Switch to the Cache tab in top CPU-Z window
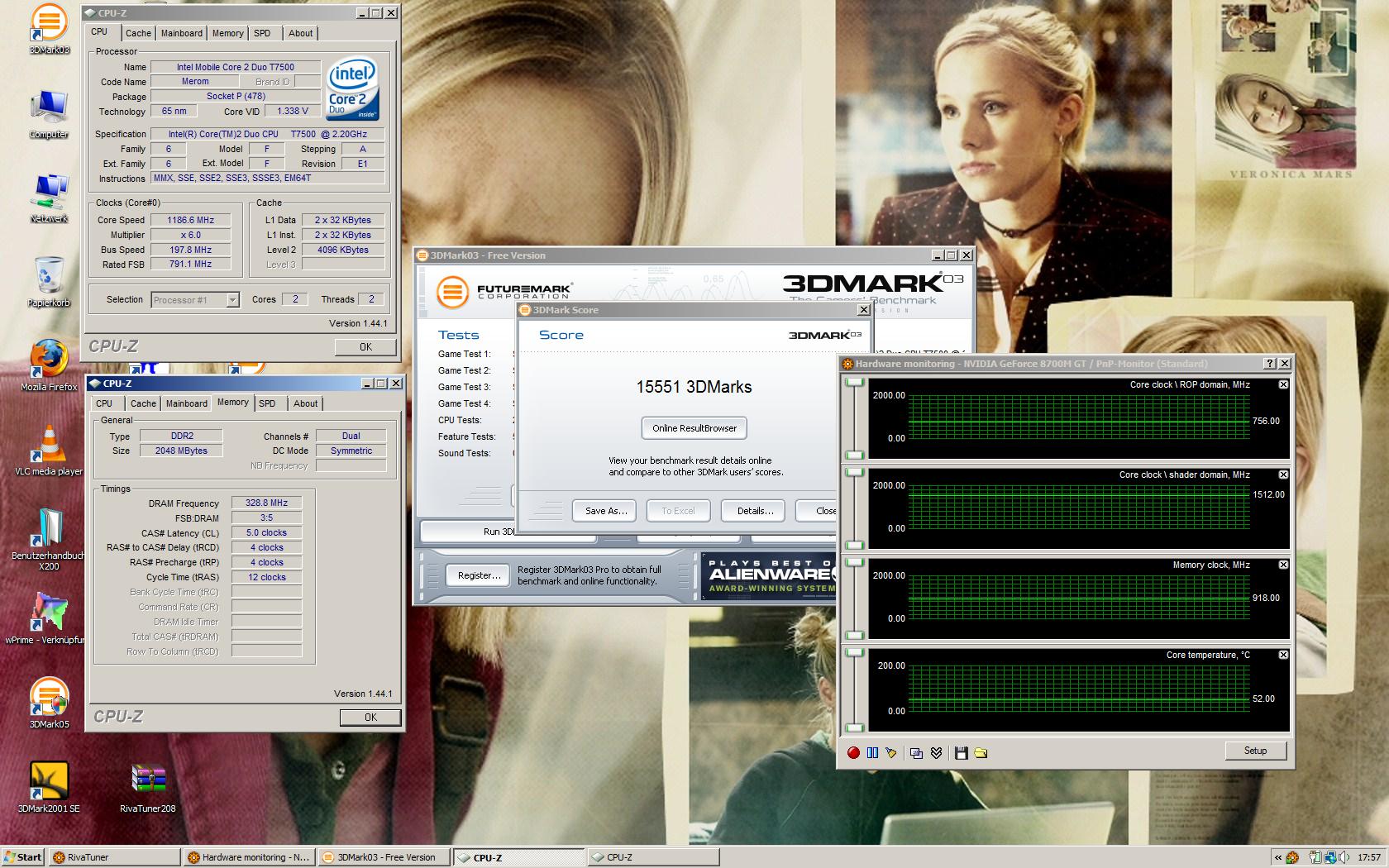 coord(138,33)
